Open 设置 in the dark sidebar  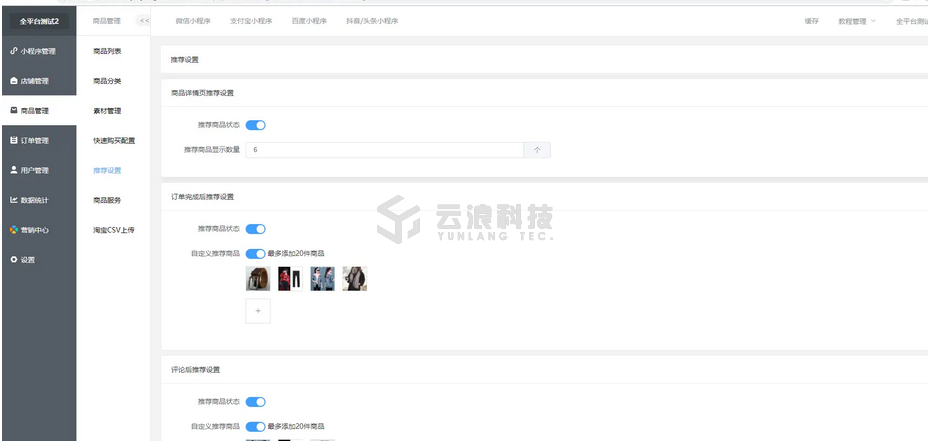(27, 260)
